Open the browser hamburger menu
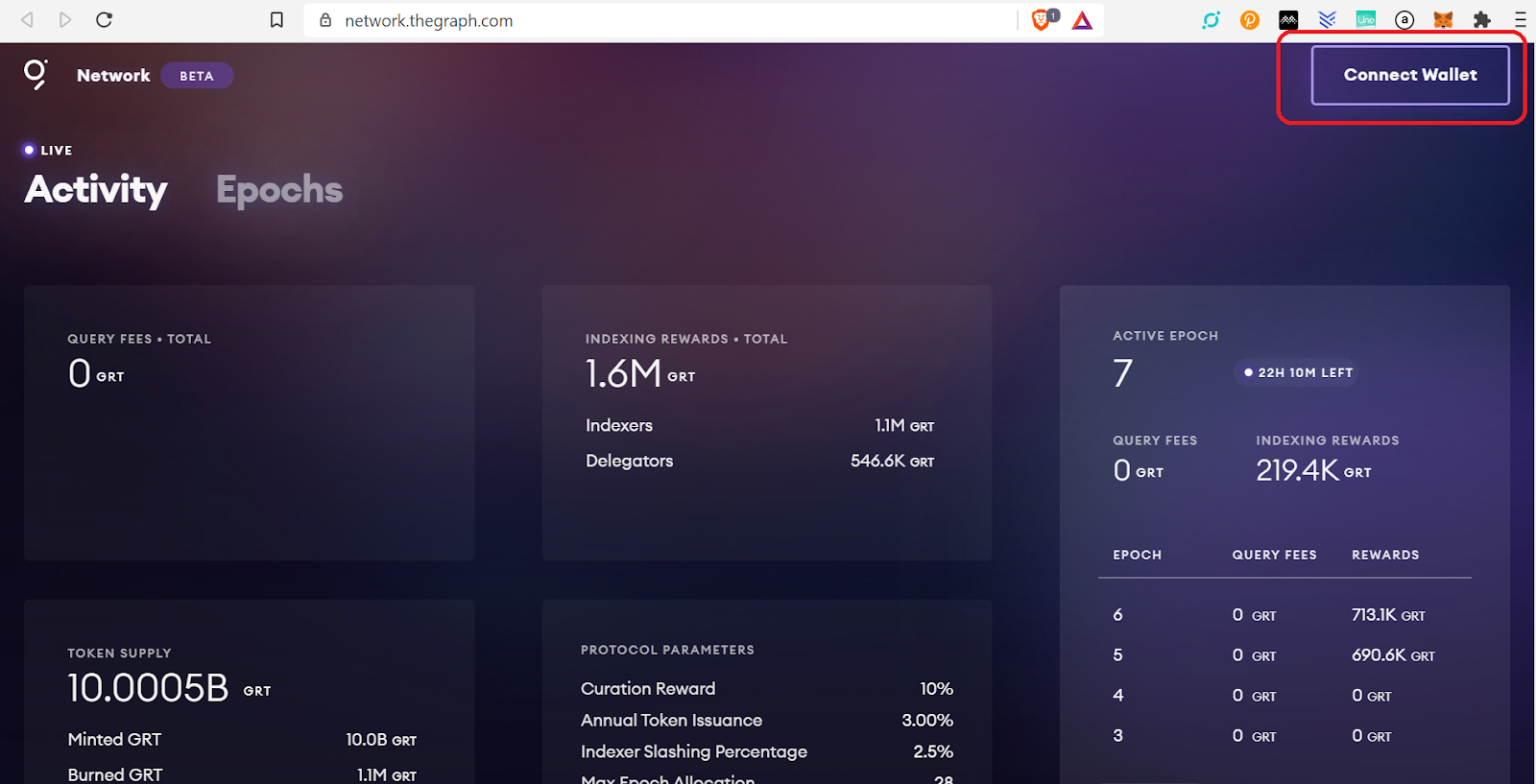This screenshot has width=1536, height=784. (x=1520, y=19)
